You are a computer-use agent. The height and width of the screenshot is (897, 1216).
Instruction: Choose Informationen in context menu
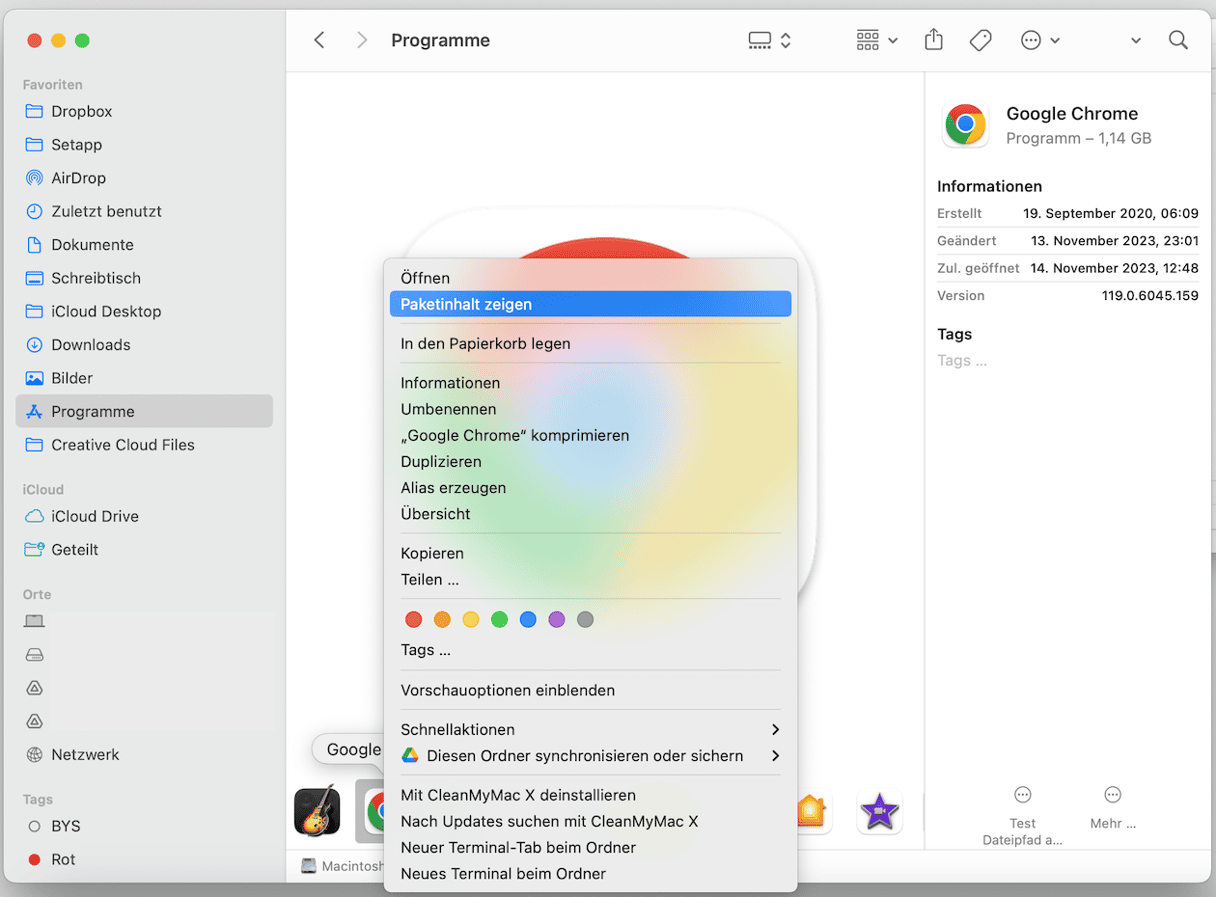590,383
